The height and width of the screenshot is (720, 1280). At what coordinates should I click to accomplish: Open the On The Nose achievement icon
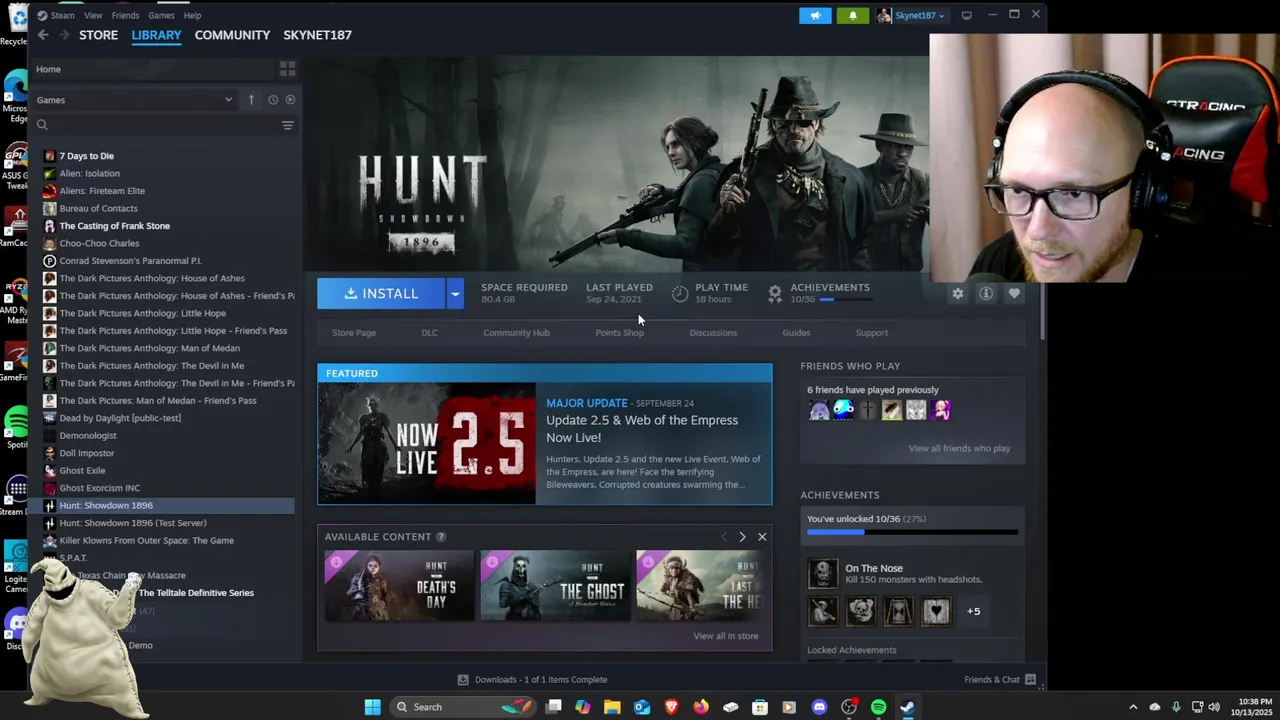[823, 573]
